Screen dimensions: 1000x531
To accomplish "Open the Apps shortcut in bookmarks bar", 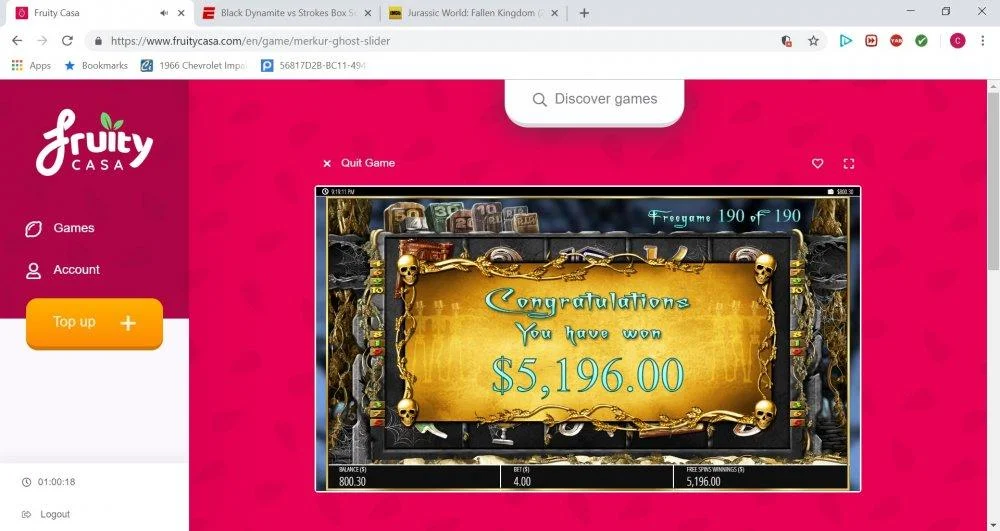I will click(31, 66).
